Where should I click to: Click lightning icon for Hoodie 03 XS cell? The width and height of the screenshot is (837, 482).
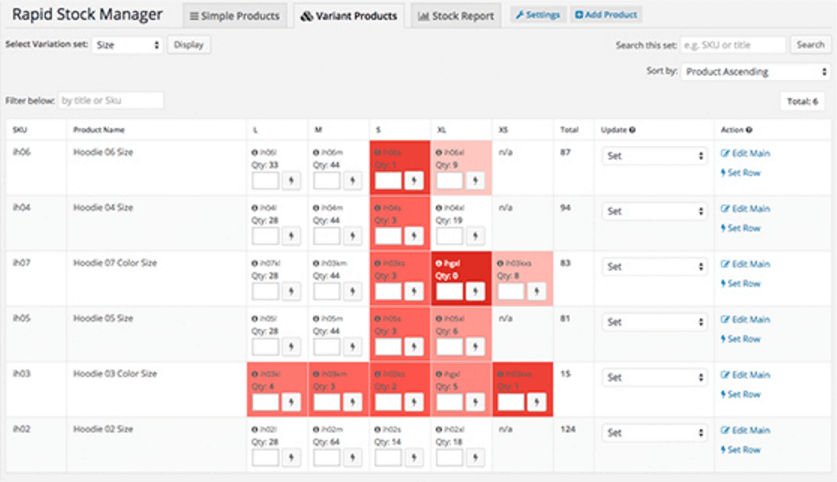coord(536,402)
